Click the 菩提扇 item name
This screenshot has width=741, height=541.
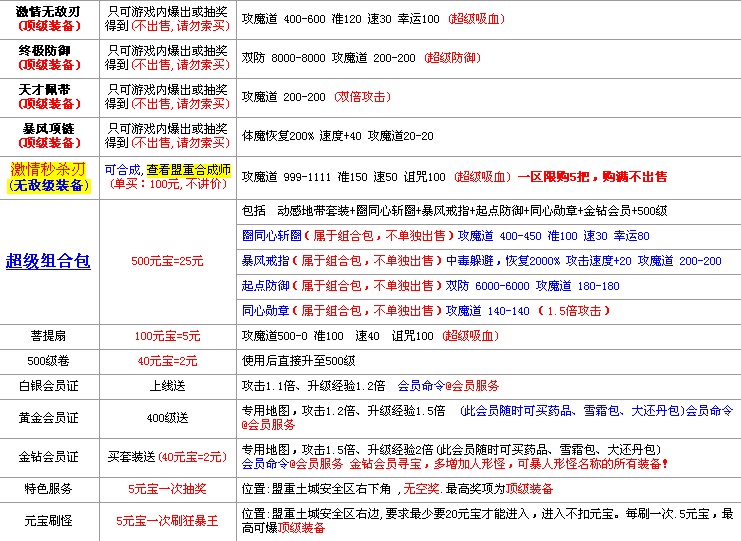[49, 336]
